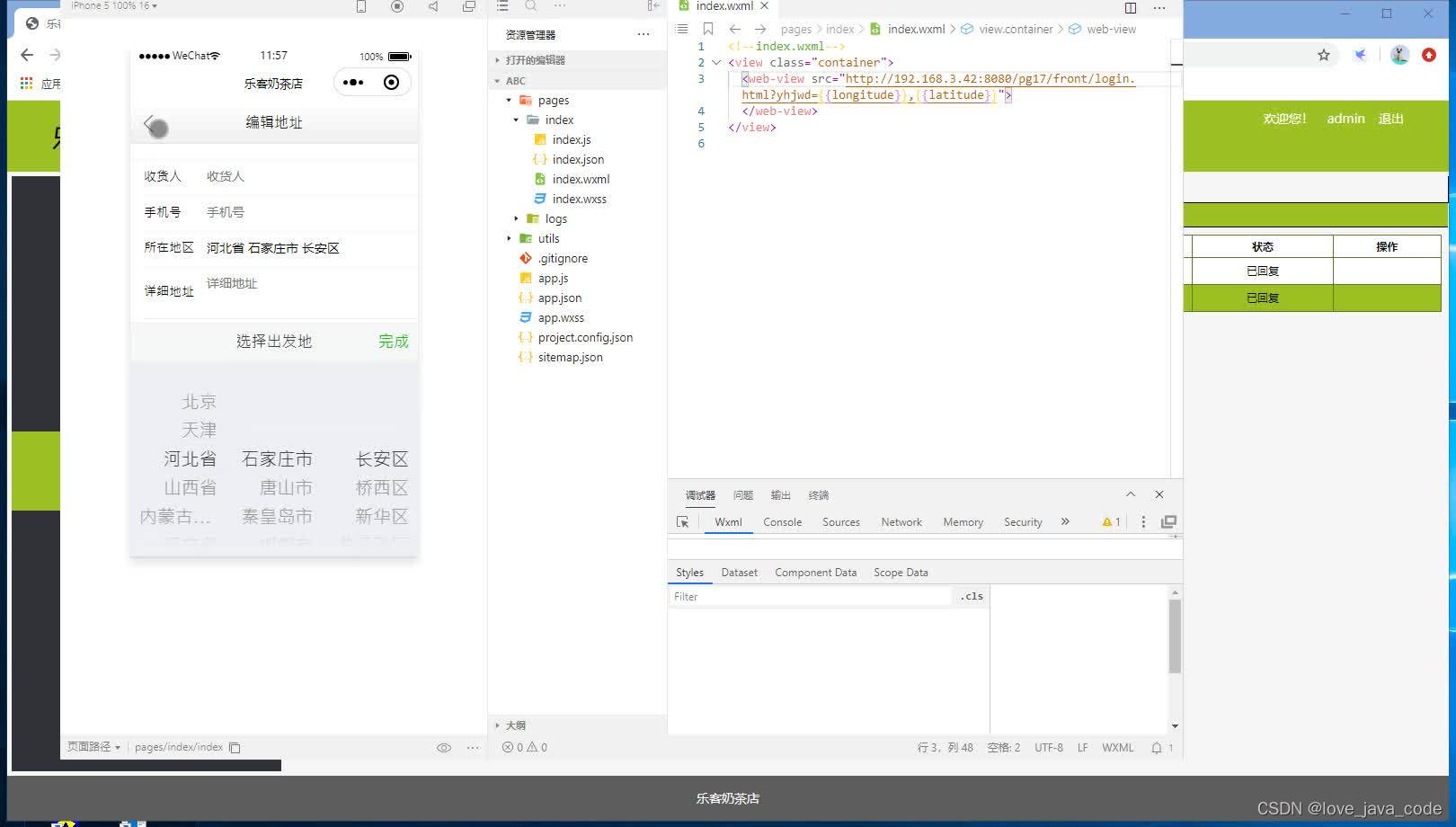The image size is (1456, 827).
Task: Click the mini program capsule close circle
Action: pyautogui.click(x=391, y=83)
